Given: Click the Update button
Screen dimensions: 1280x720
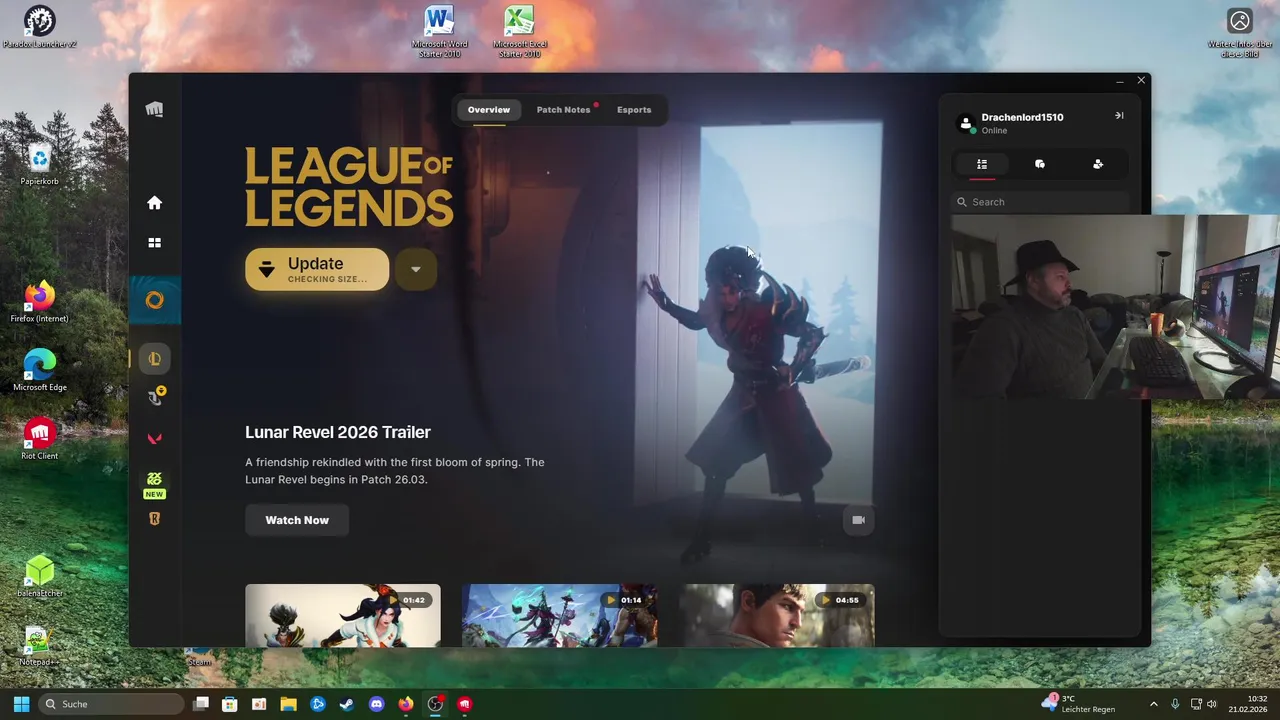Looking at the screenshot, I should tap(317, 269).
